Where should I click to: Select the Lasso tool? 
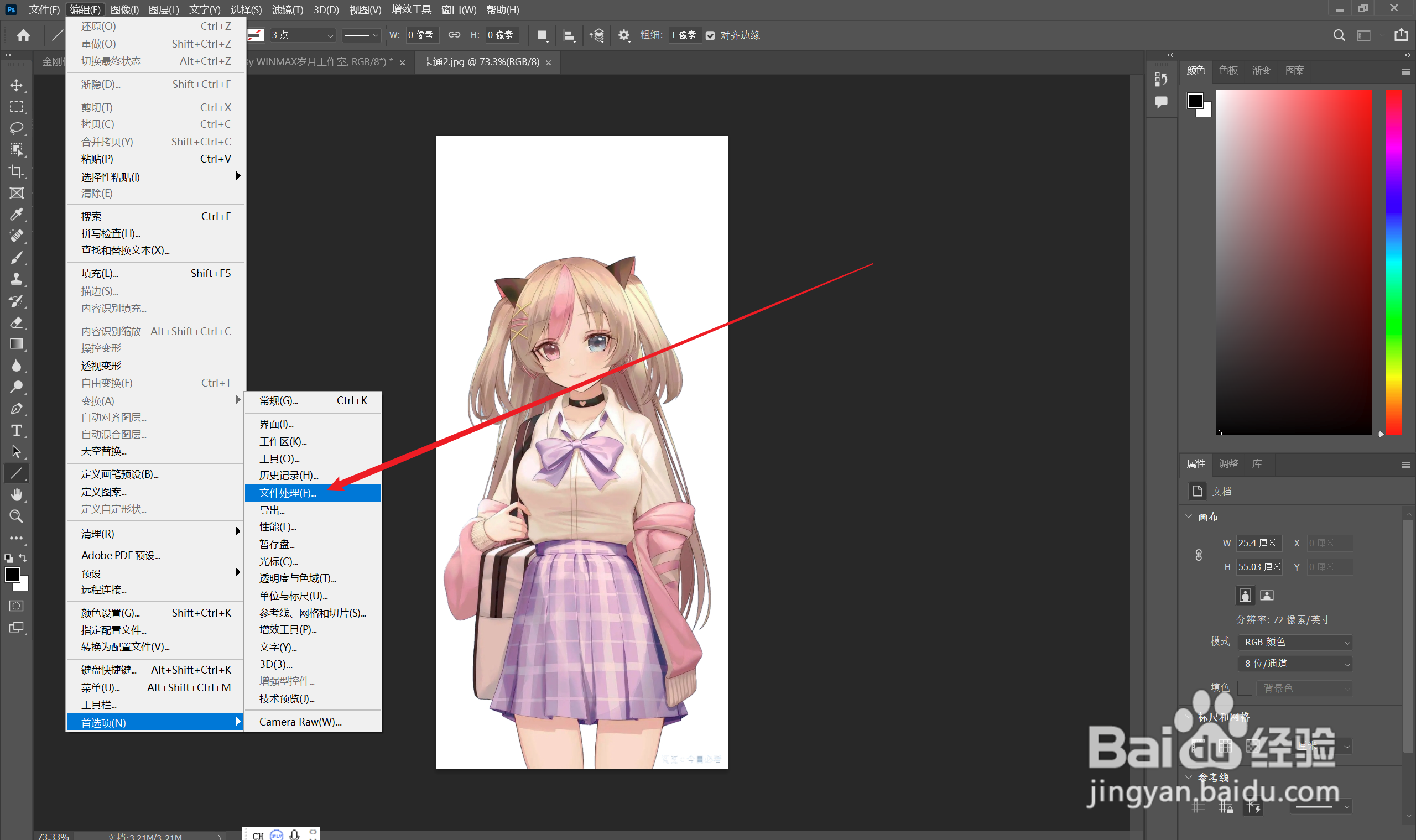(17, 128)
